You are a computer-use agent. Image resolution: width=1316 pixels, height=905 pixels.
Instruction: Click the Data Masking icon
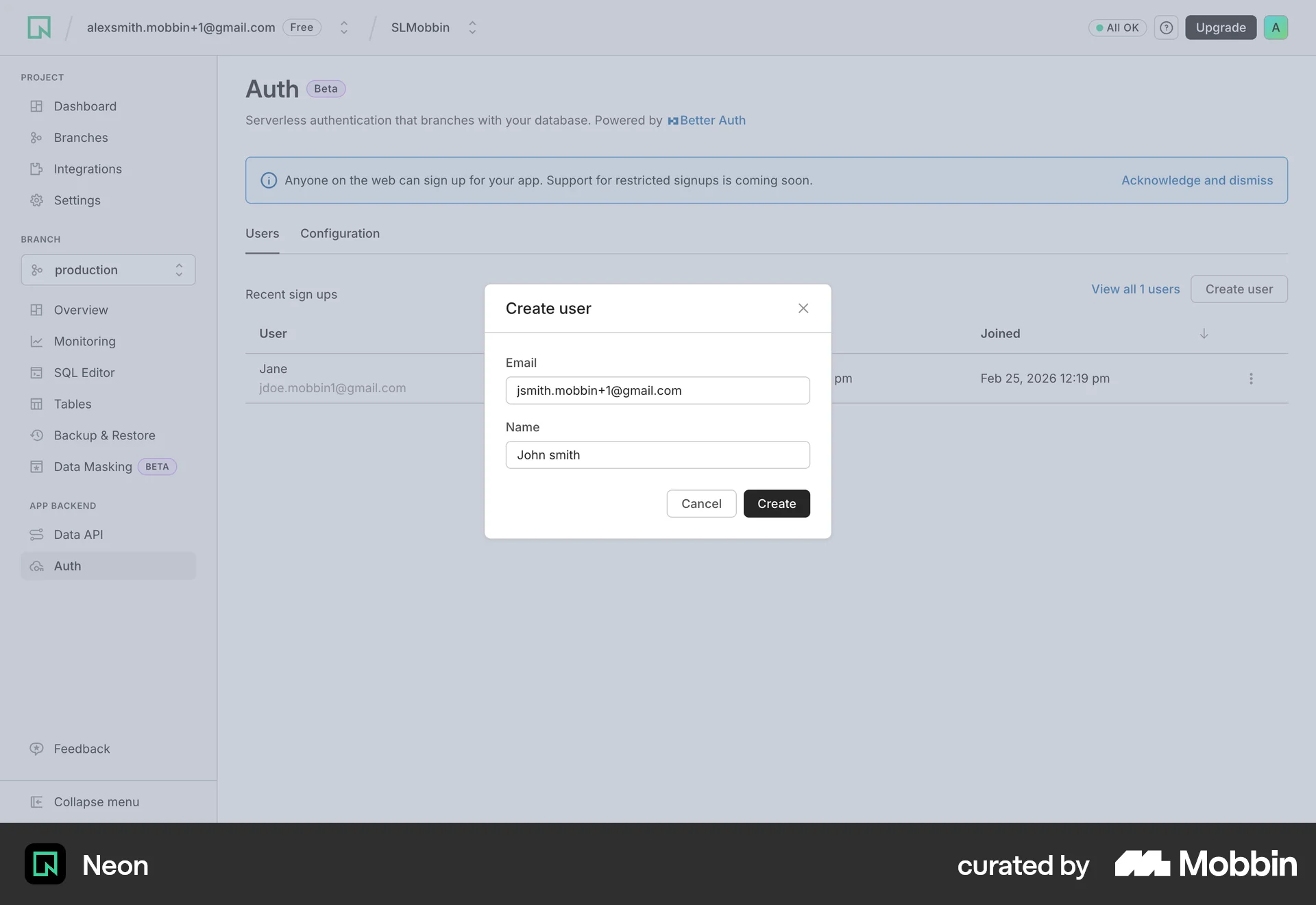36,467
